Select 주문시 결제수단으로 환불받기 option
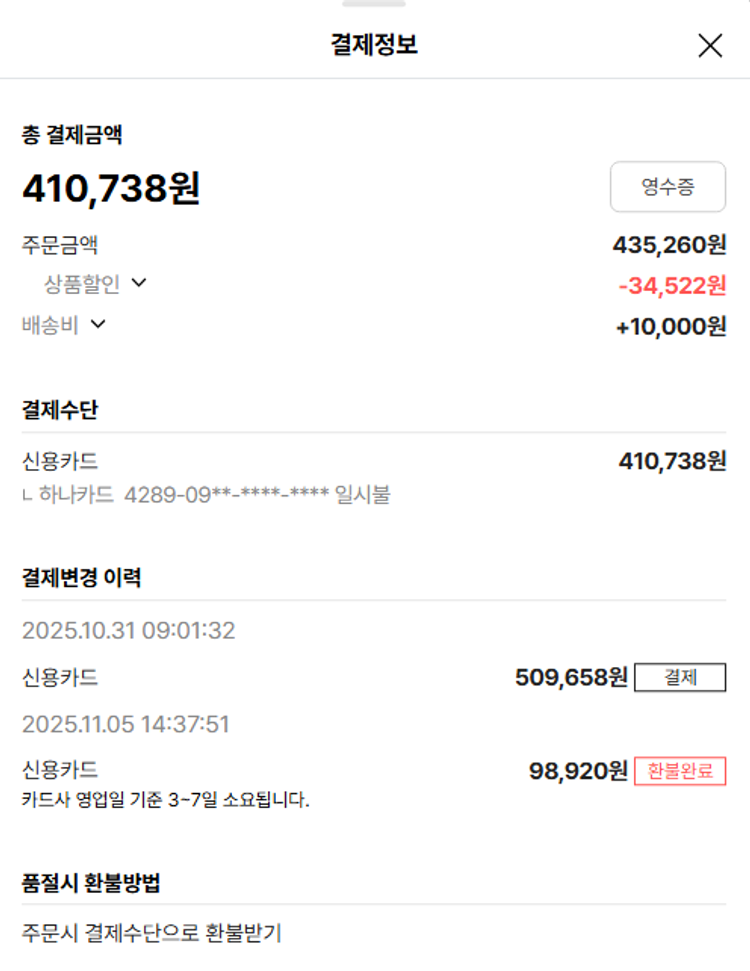The width and height of the screenshot is (750, 971). pos(151,933)
